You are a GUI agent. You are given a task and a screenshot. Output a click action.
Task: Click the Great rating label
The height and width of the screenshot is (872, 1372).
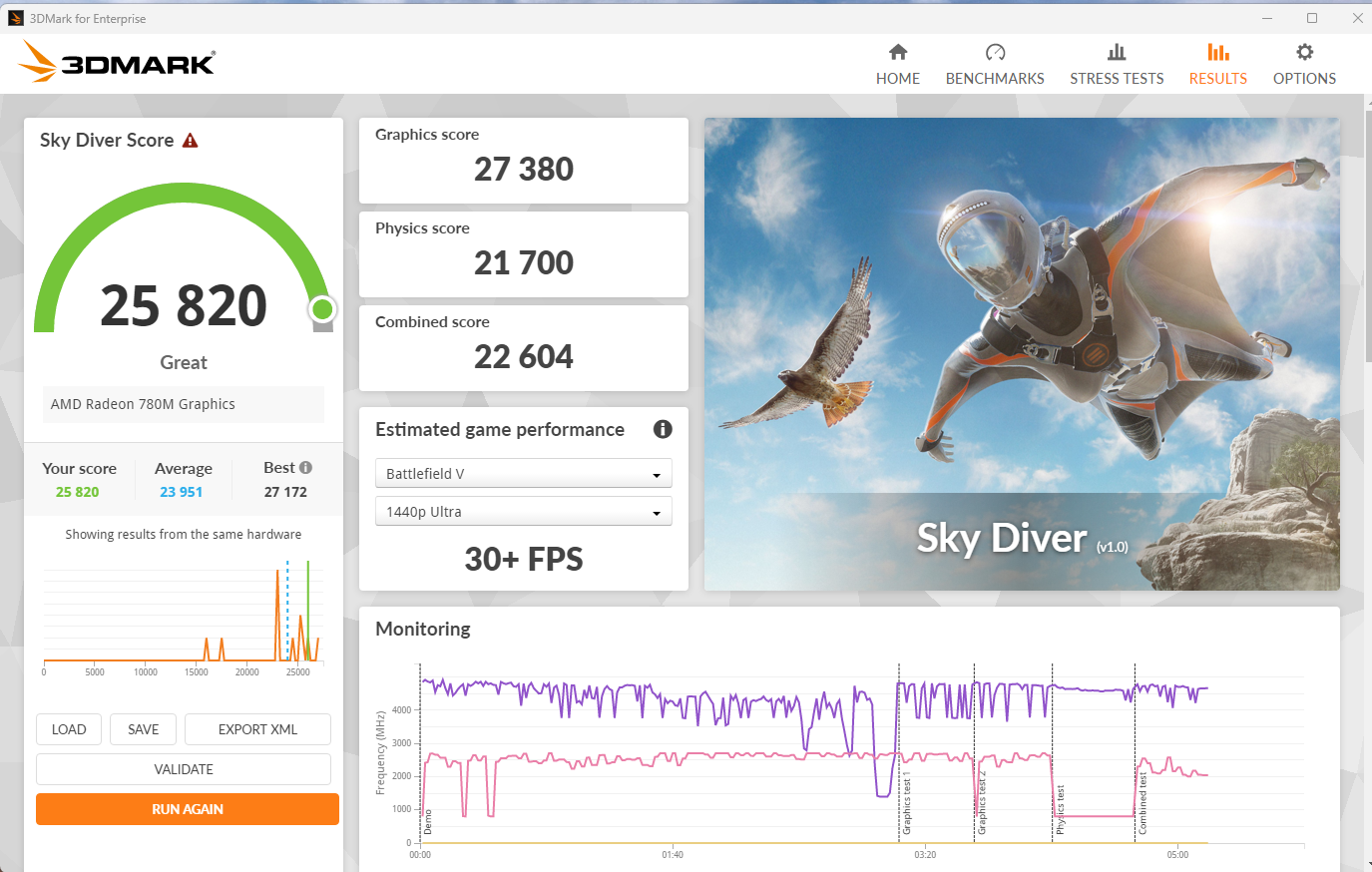coord(184,362)
